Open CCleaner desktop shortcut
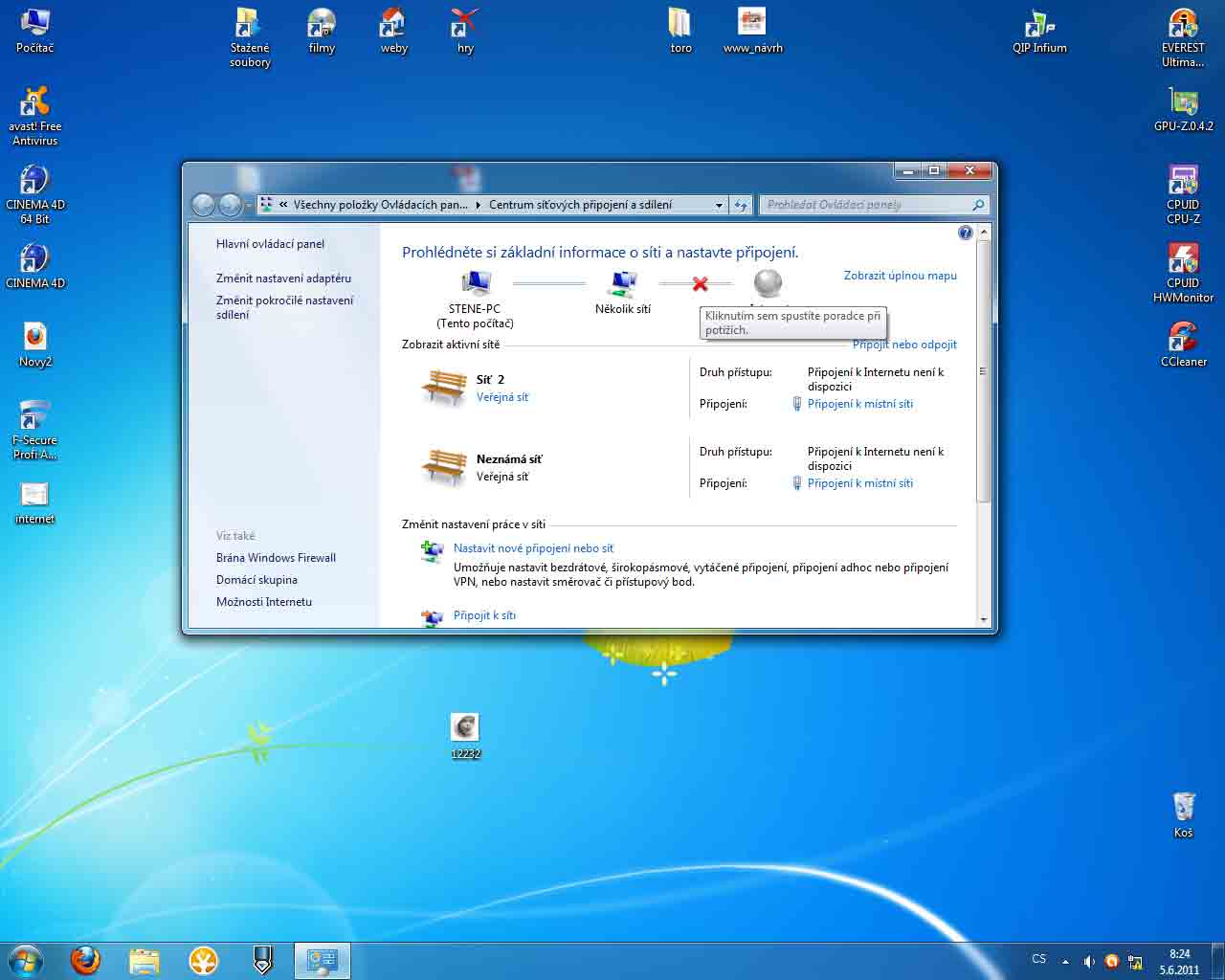1225x980 pixels. tap(1183, 338)
